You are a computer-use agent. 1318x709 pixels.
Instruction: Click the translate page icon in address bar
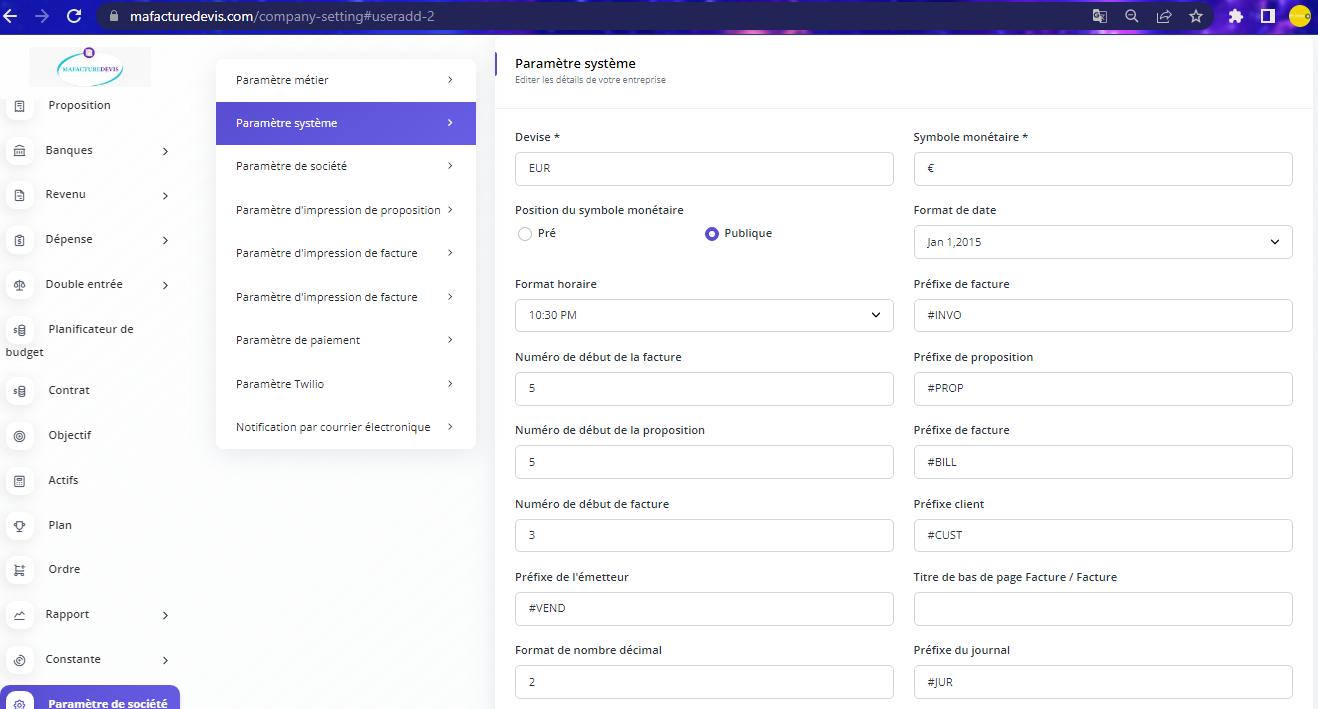(1099, 16)
